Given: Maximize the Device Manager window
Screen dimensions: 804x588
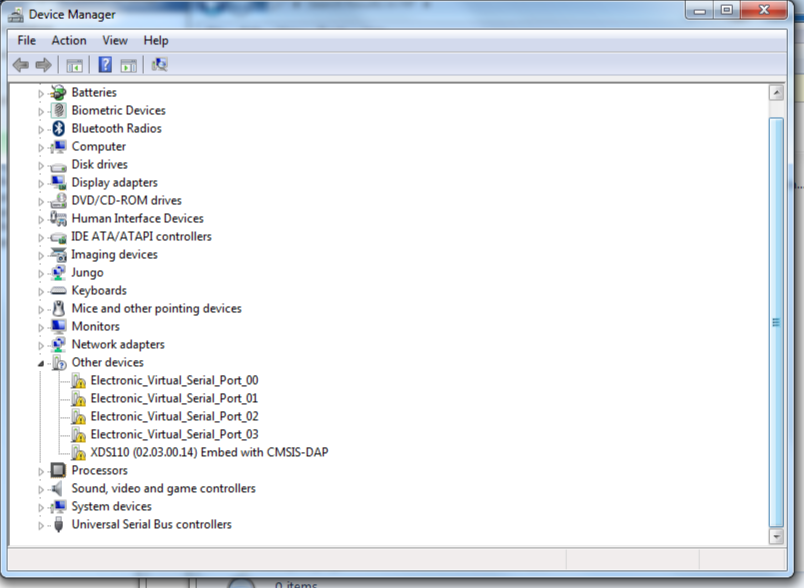Looking at the screenshot, I should pos(727,10).
